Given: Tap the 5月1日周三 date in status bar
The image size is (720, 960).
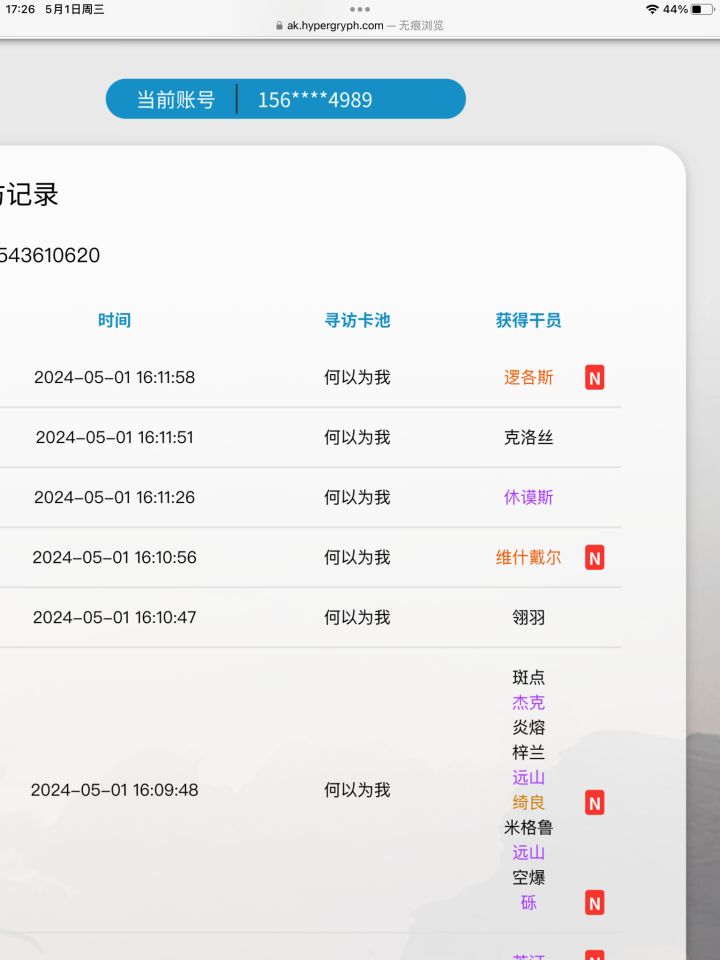Looking at the screenshot, I should (x=75, y=9).
